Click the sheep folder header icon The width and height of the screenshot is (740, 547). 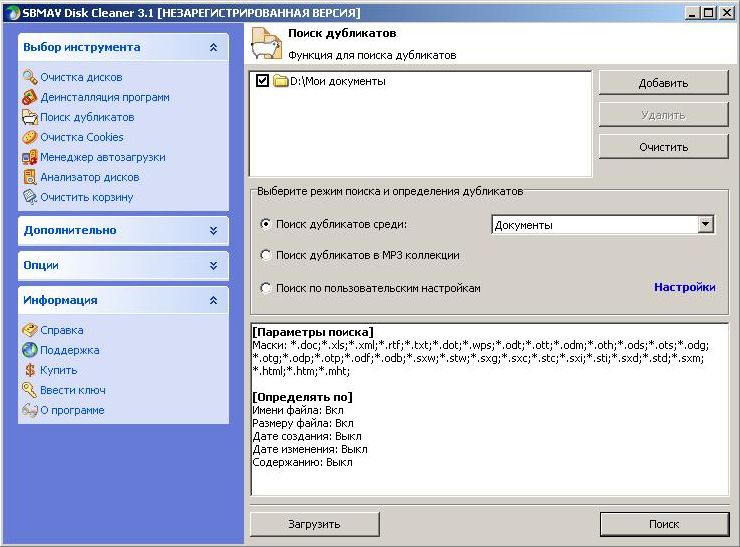(266, 43)
